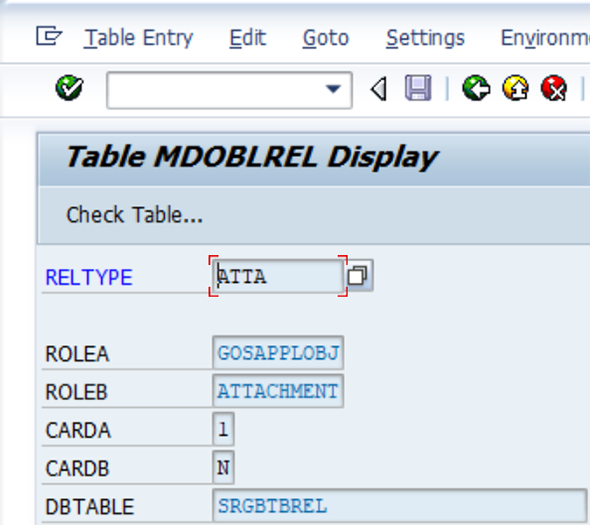Open the Table Entry menu

[x=138, y=38]
